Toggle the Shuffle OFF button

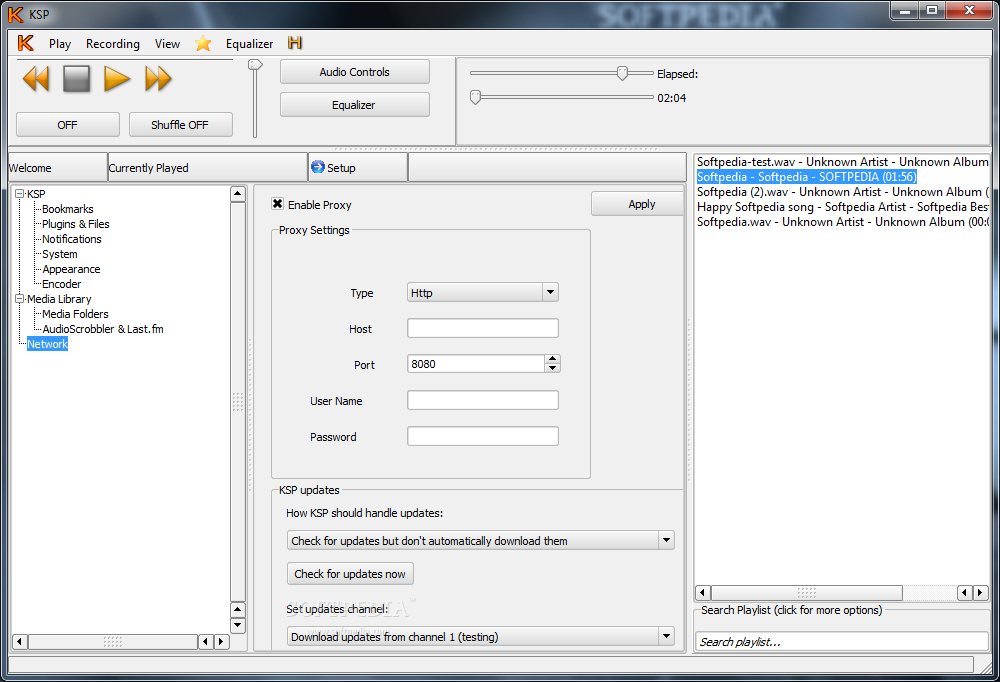180,124
